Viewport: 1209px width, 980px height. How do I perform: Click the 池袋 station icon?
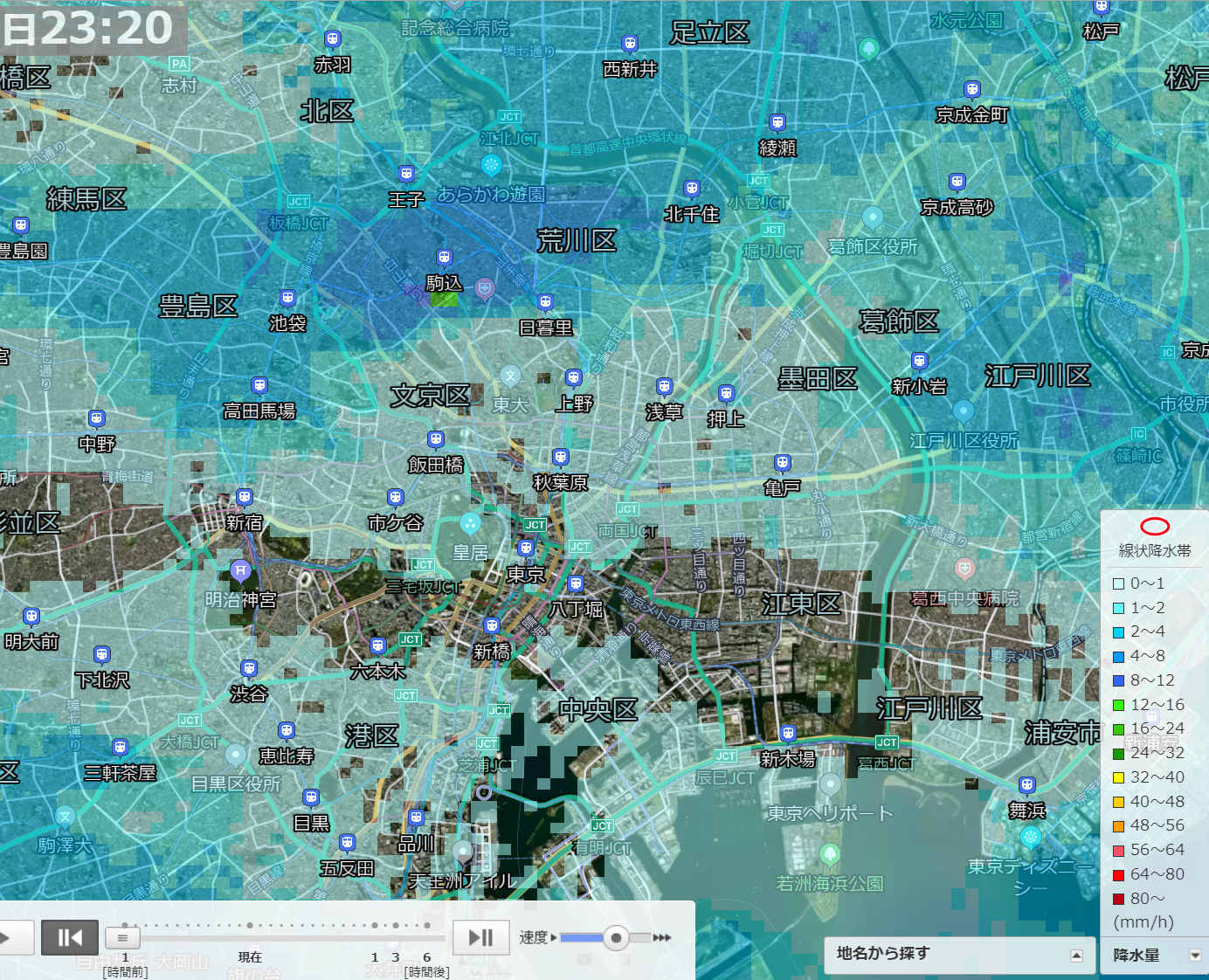point(288,298)
